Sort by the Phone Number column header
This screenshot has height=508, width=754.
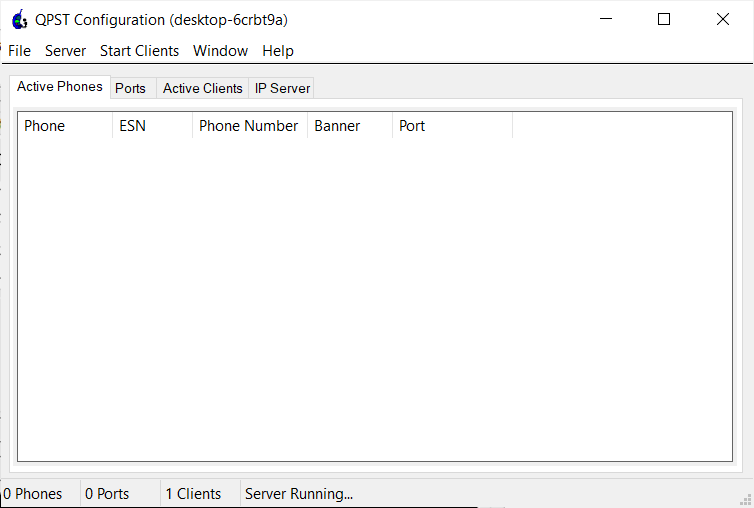click(250, 126)
